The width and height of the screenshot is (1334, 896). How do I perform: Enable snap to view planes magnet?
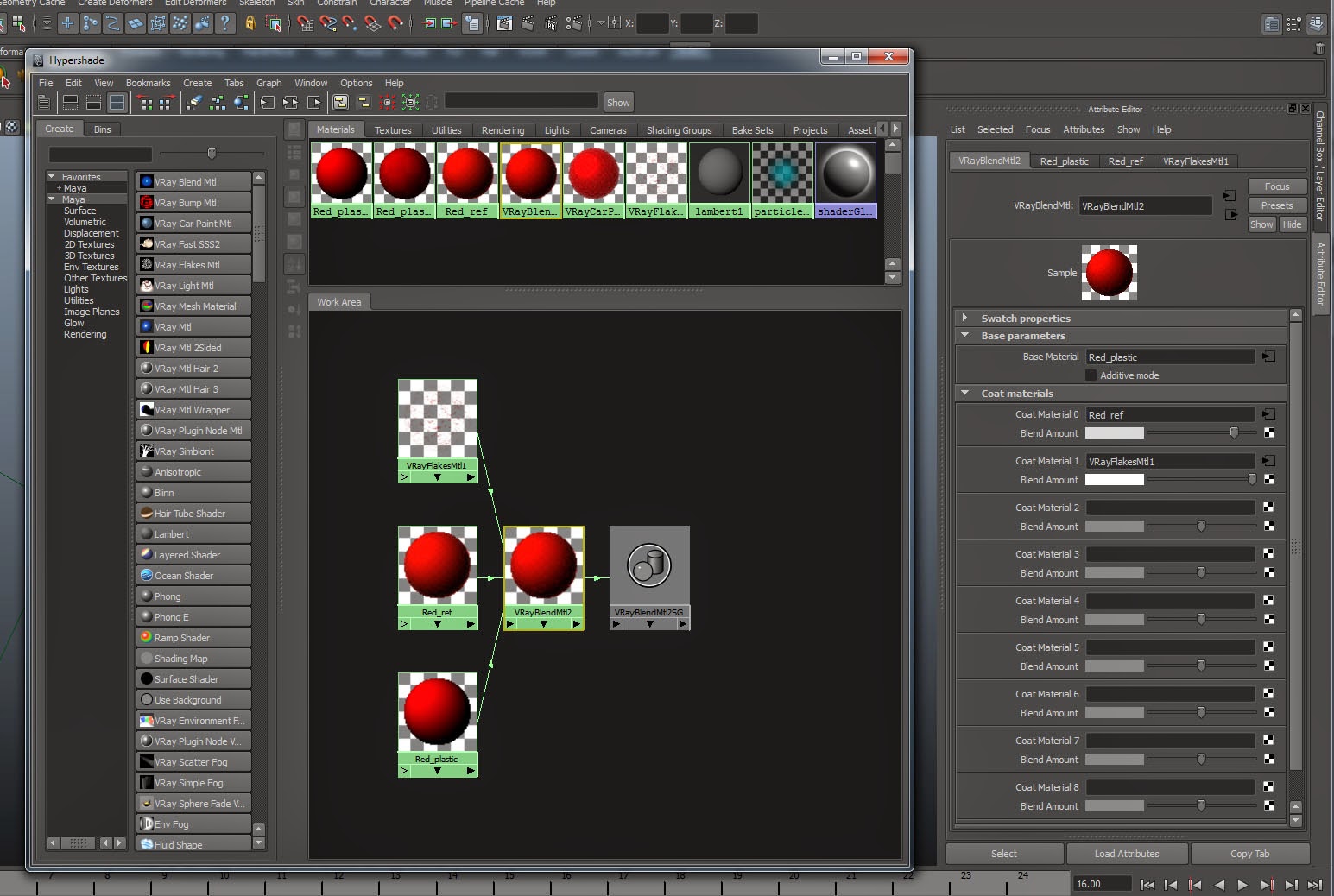click(373, 23)
